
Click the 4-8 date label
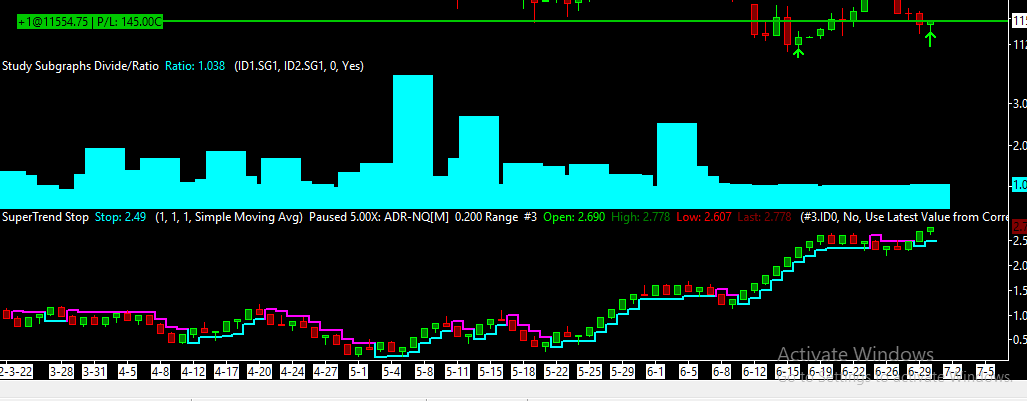(x=160, y=372)
